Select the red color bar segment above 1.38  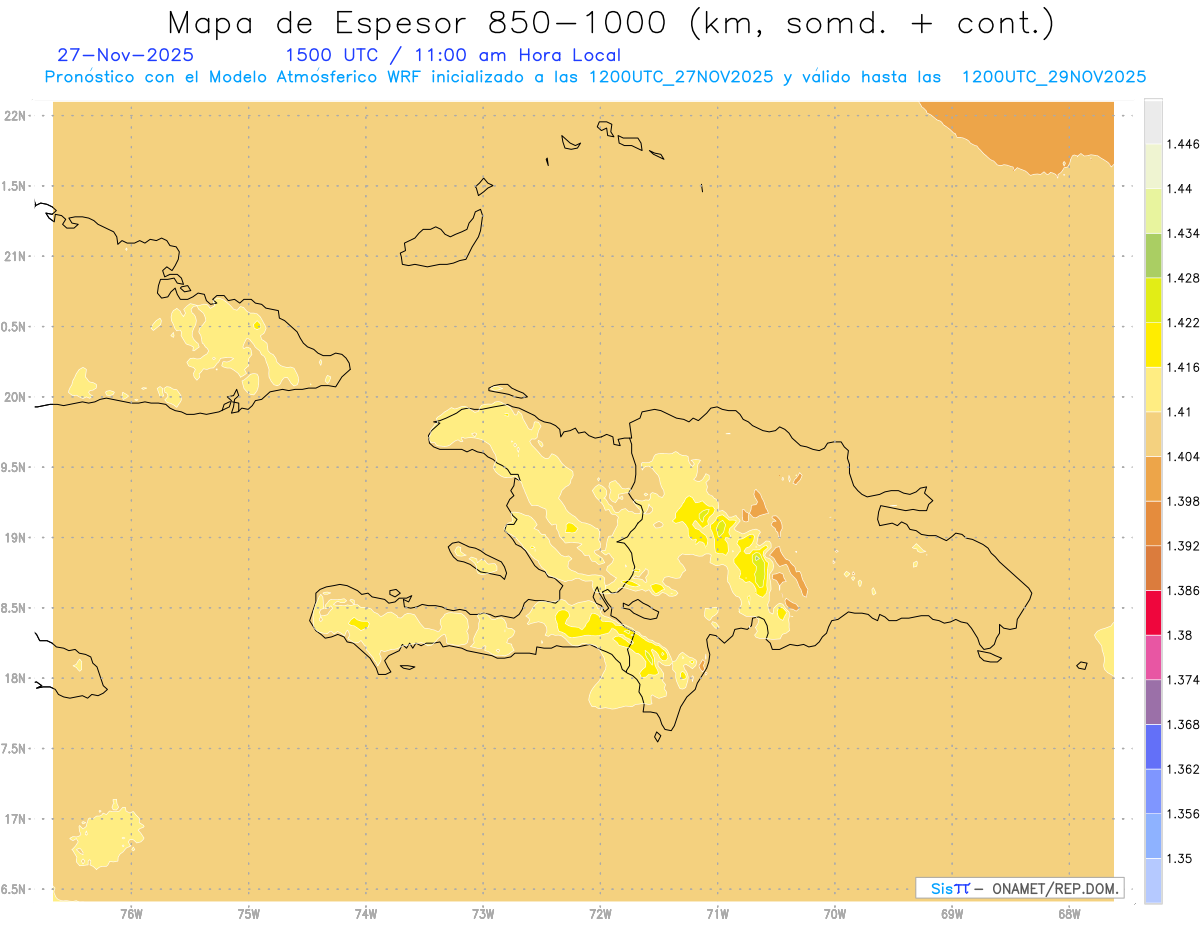(x=1153, y=612)
